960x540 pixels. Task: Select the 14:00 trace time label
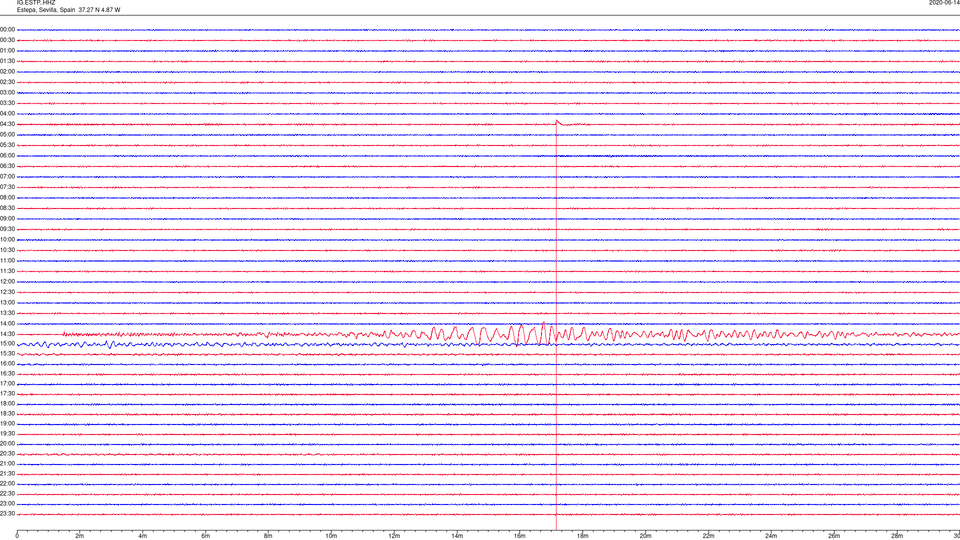(7, 323)
